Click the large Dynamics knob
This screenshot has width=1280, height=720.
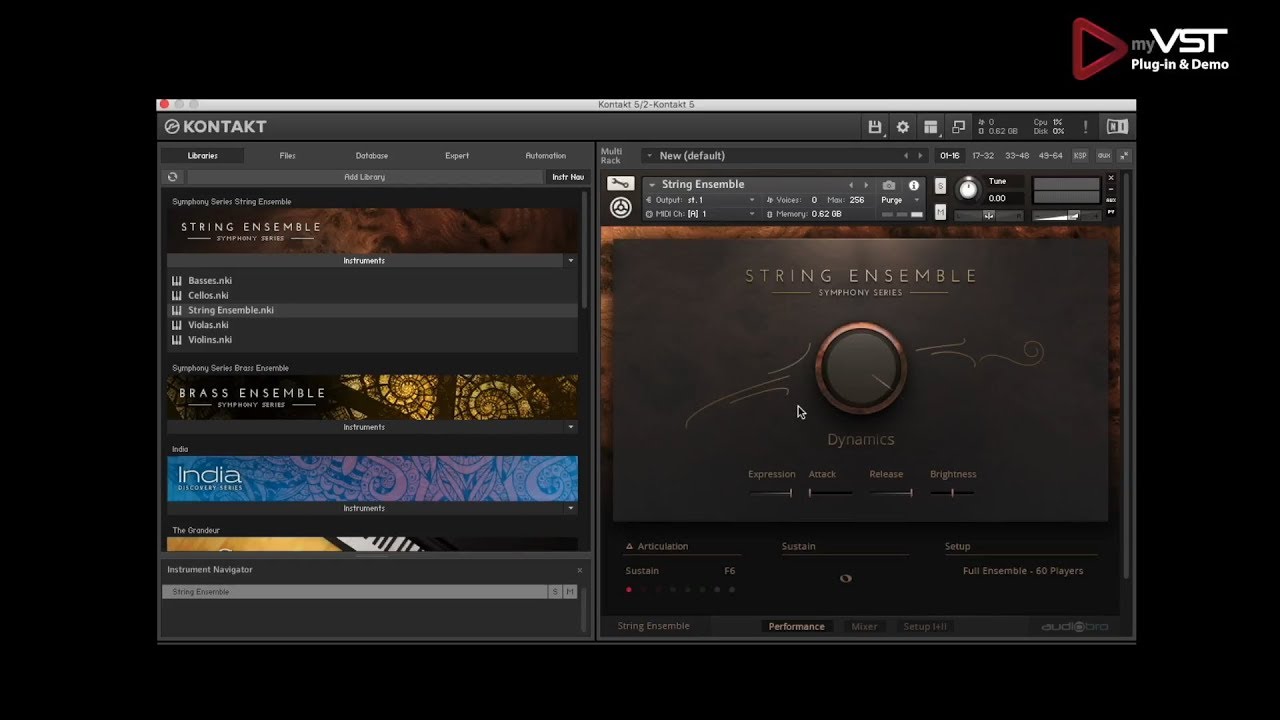861,367
